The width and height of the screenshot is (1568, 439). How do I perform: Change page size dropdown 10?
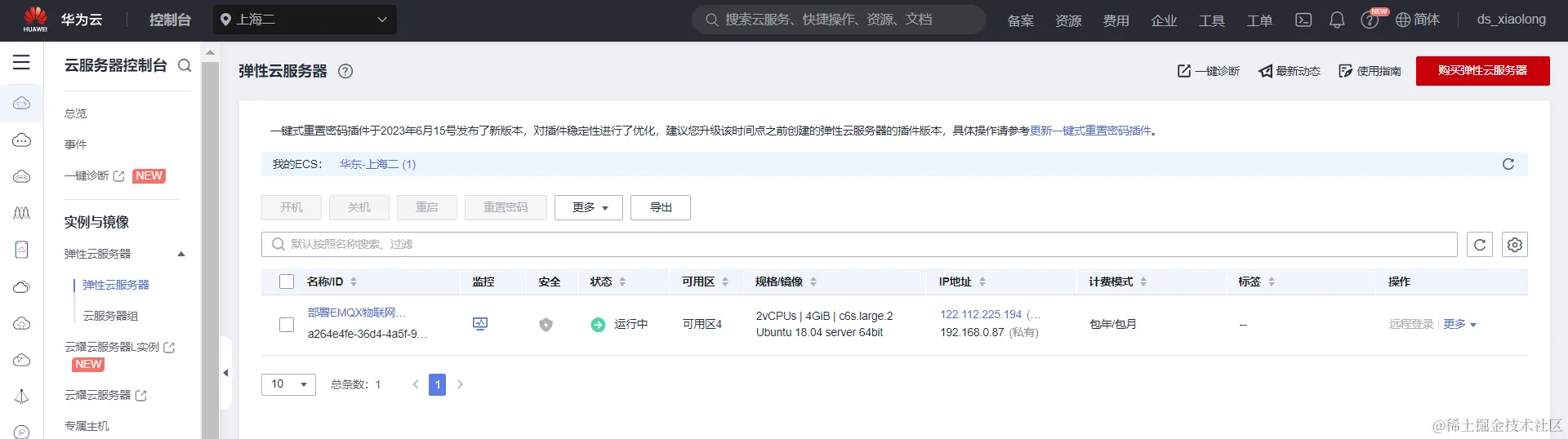[x=288, y=384]
